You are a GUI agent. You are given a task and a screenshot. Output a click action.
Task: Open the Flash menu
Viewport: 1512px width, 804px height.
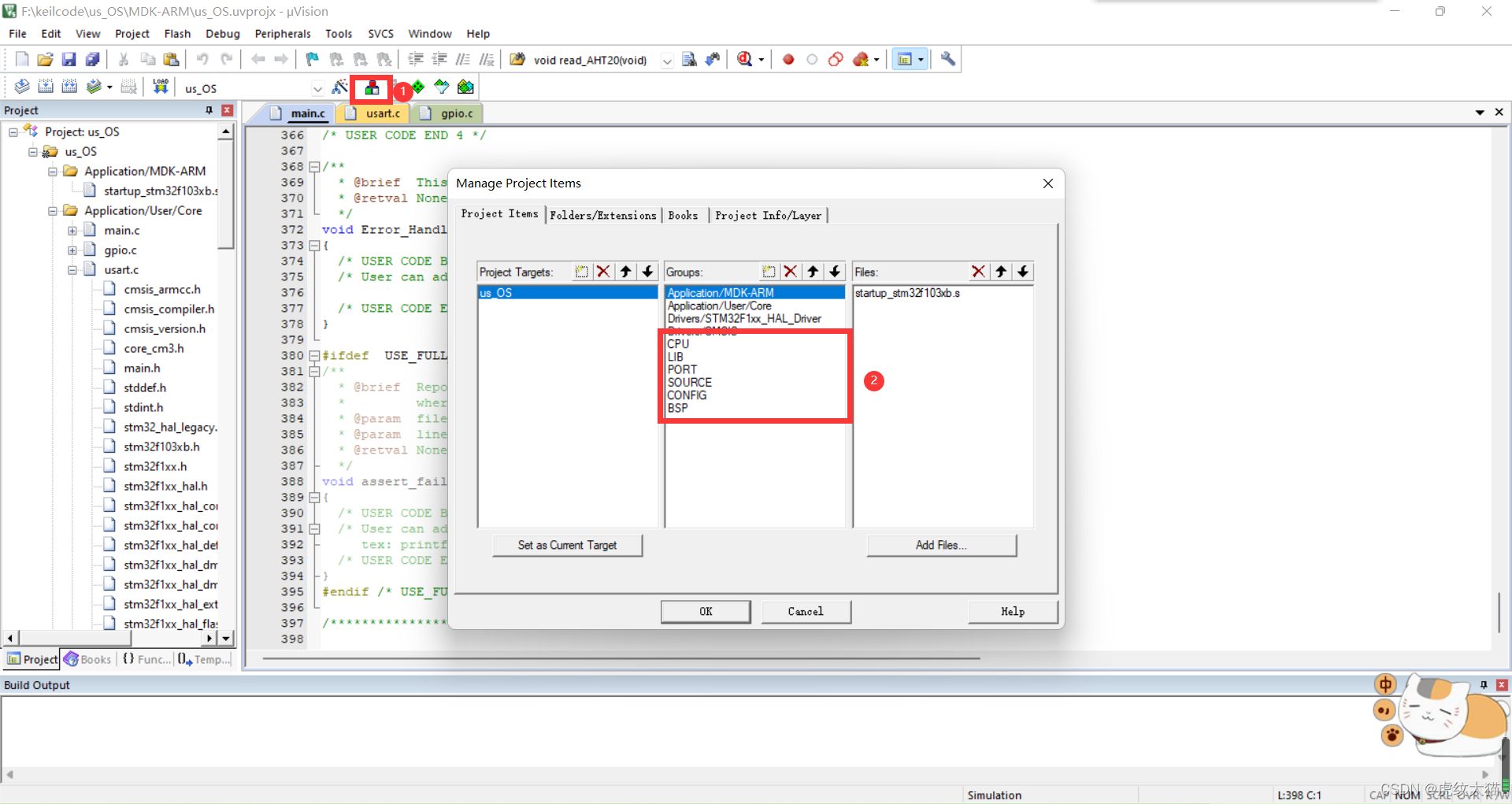[177, 34]
